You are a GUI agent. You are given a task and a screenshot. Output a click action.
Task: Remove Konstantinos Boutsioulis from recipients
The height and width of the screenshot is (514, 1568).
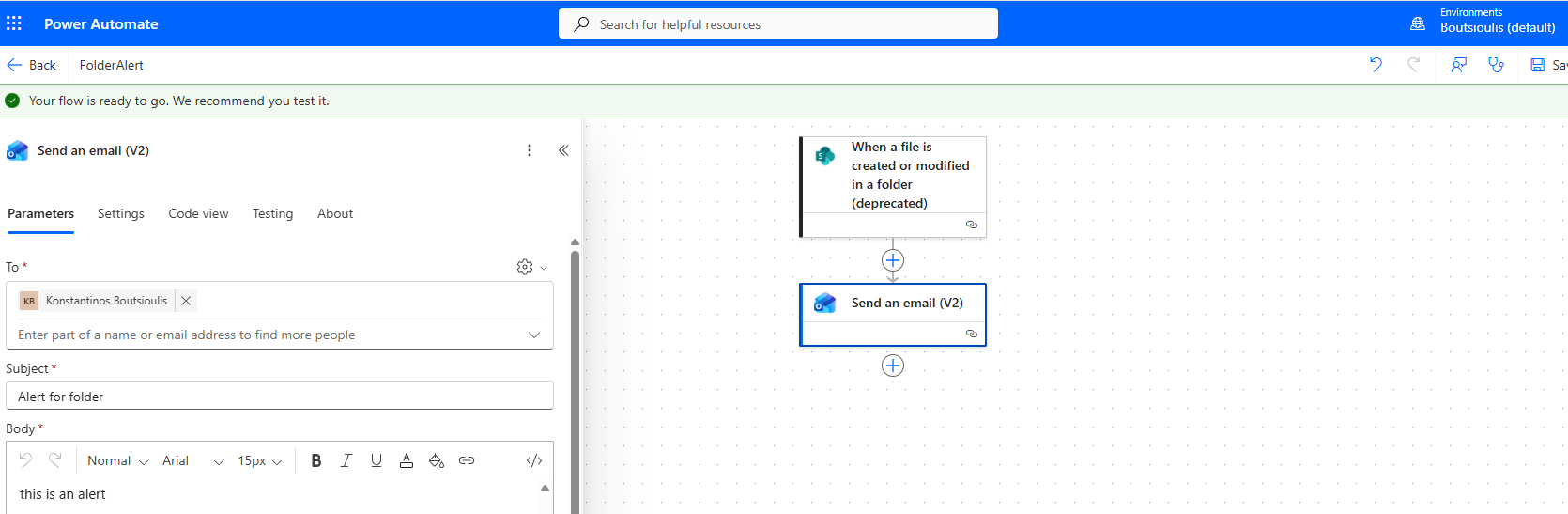(x=186, y=301)
